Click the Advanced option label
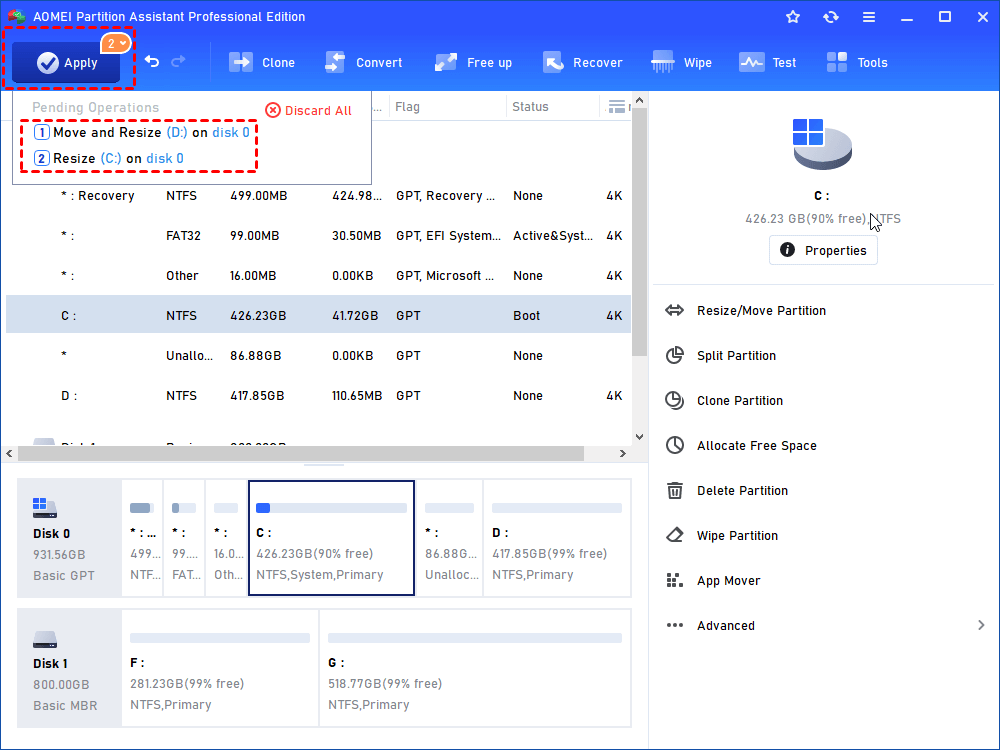 tap(726, 626)
